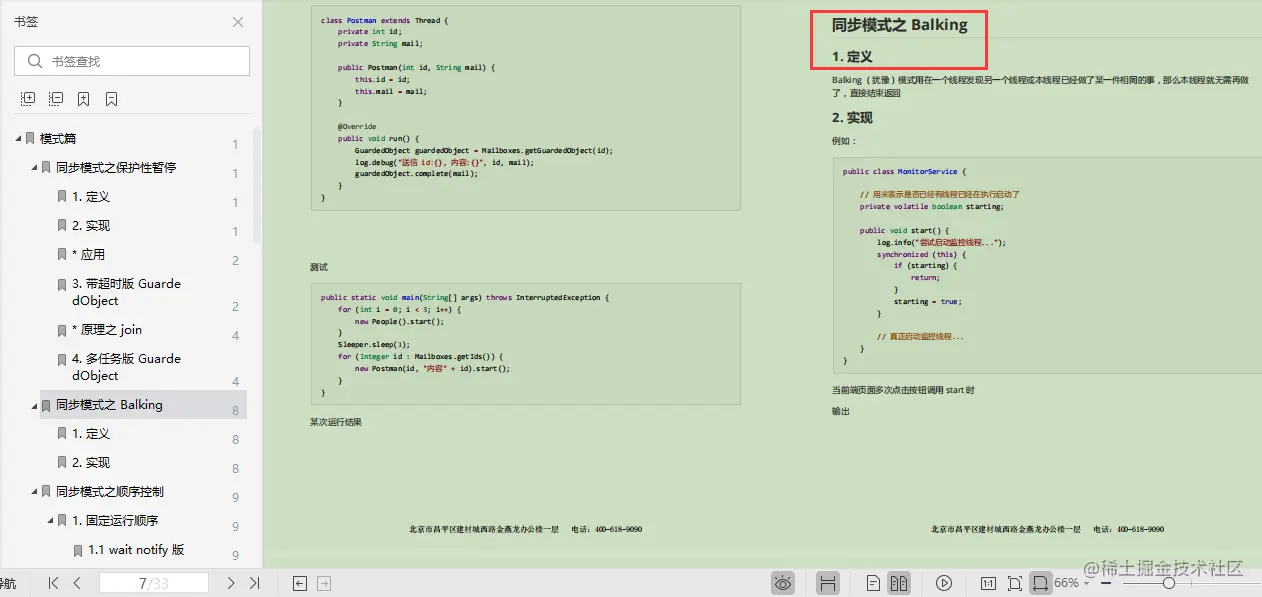Expand all bookmark entries icon
This screenshot has height=597, width=1262.
pos(27,99)
